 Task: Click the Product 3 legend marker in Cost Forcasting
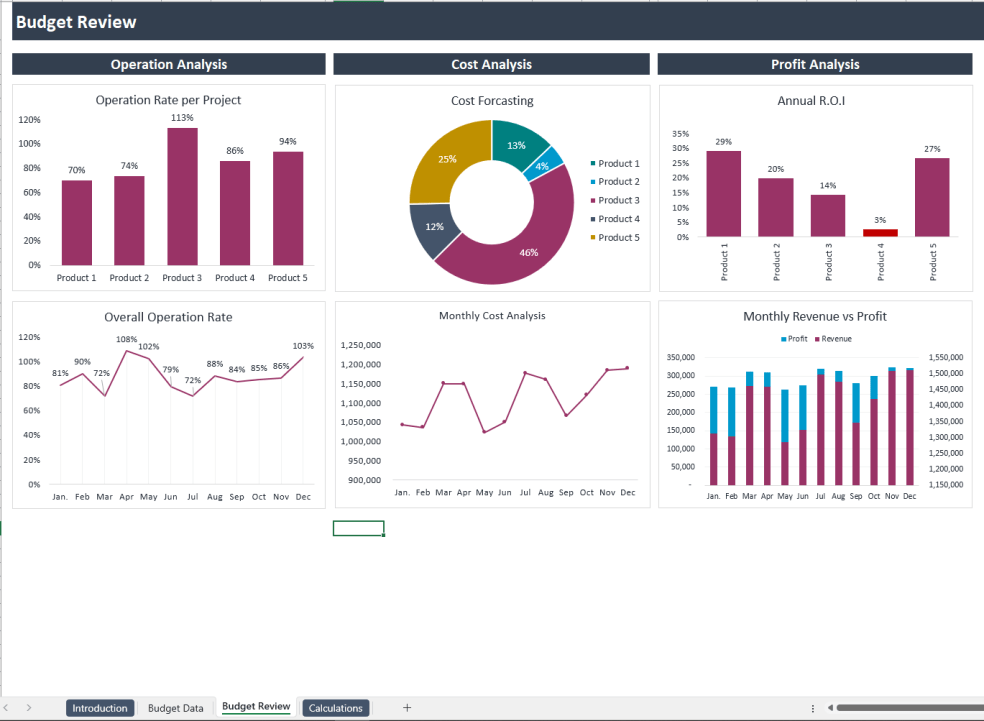pos(594,200)
